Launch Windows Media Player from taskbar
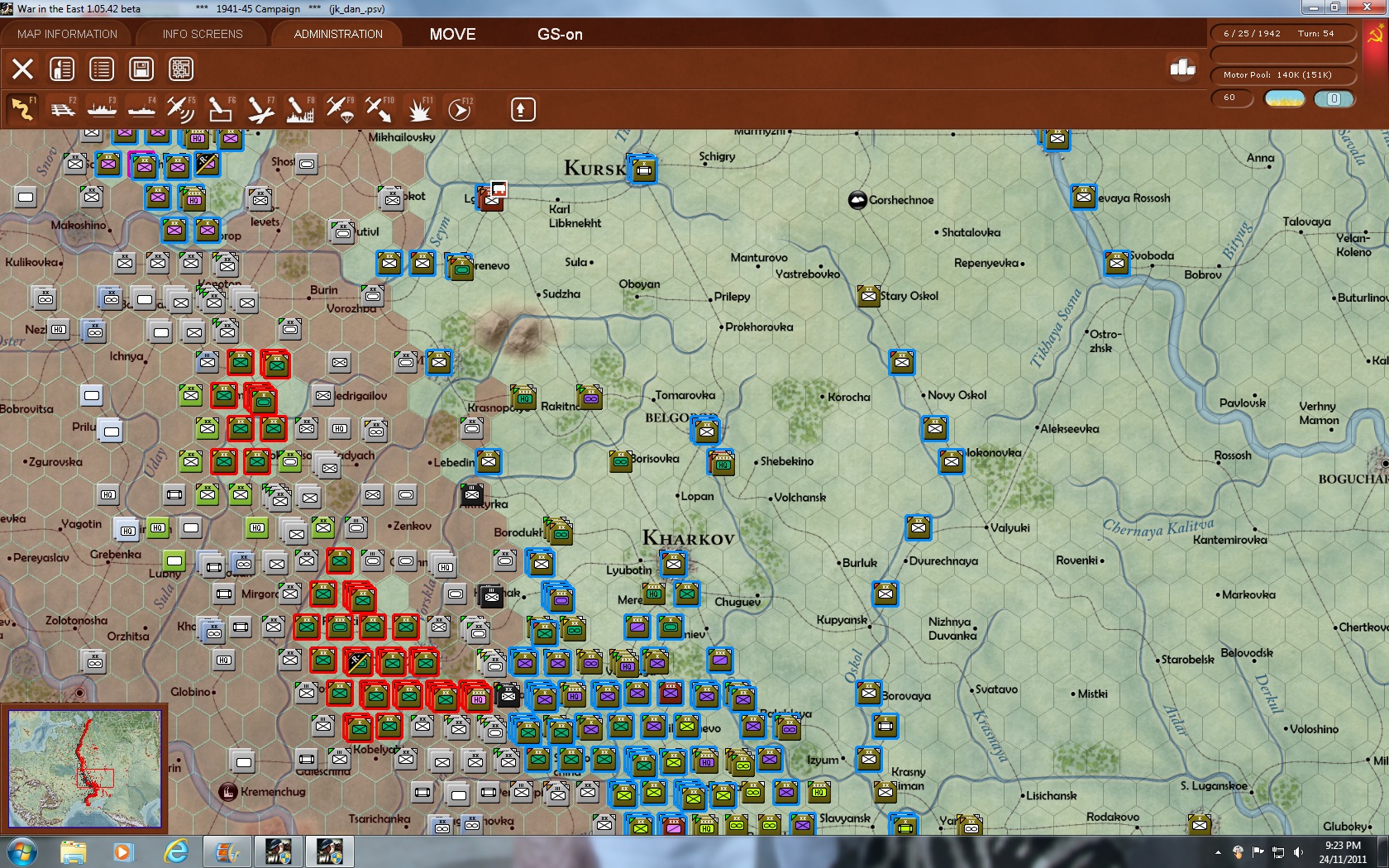Image resolution: width=1389 pixels, height=868 pixels. (123, 851)
